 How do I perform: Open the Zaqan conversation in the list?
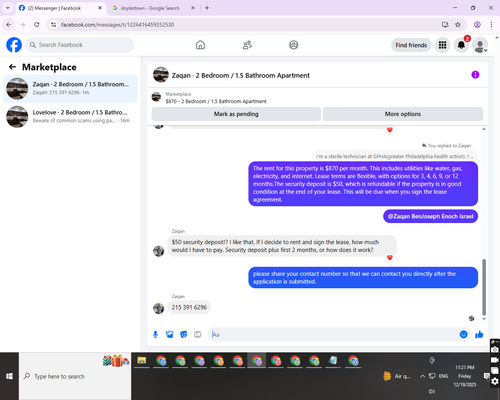click(70, 89)
